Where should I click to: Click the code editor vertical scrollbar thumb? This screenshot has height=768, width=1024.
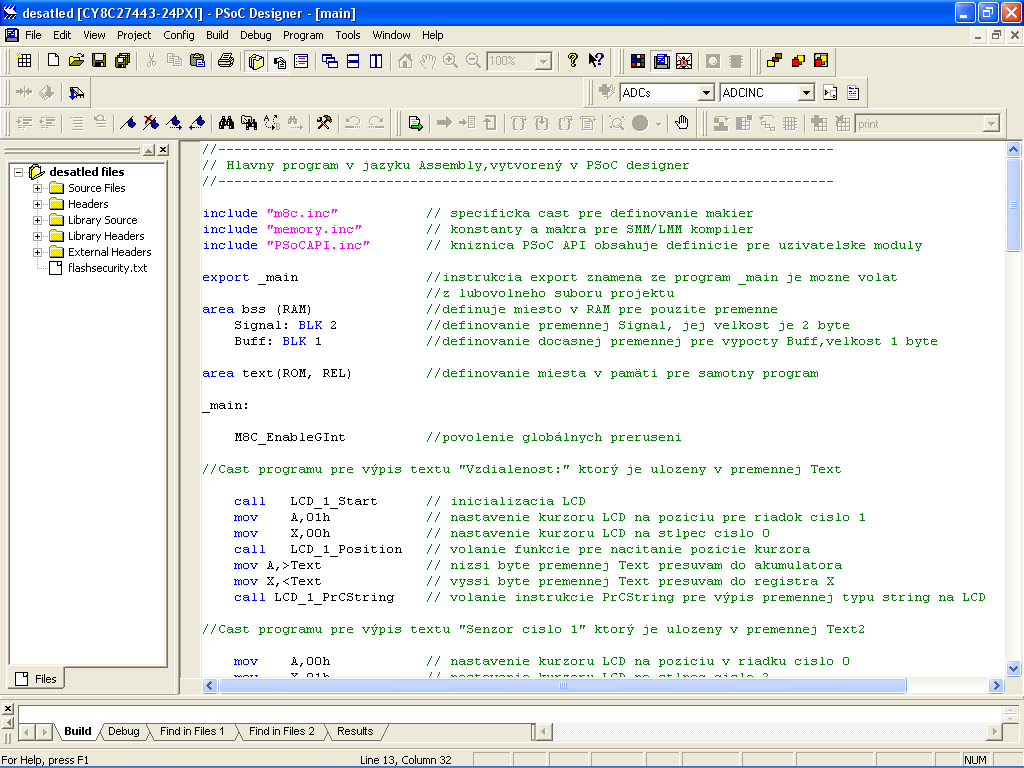point(1014,204)
